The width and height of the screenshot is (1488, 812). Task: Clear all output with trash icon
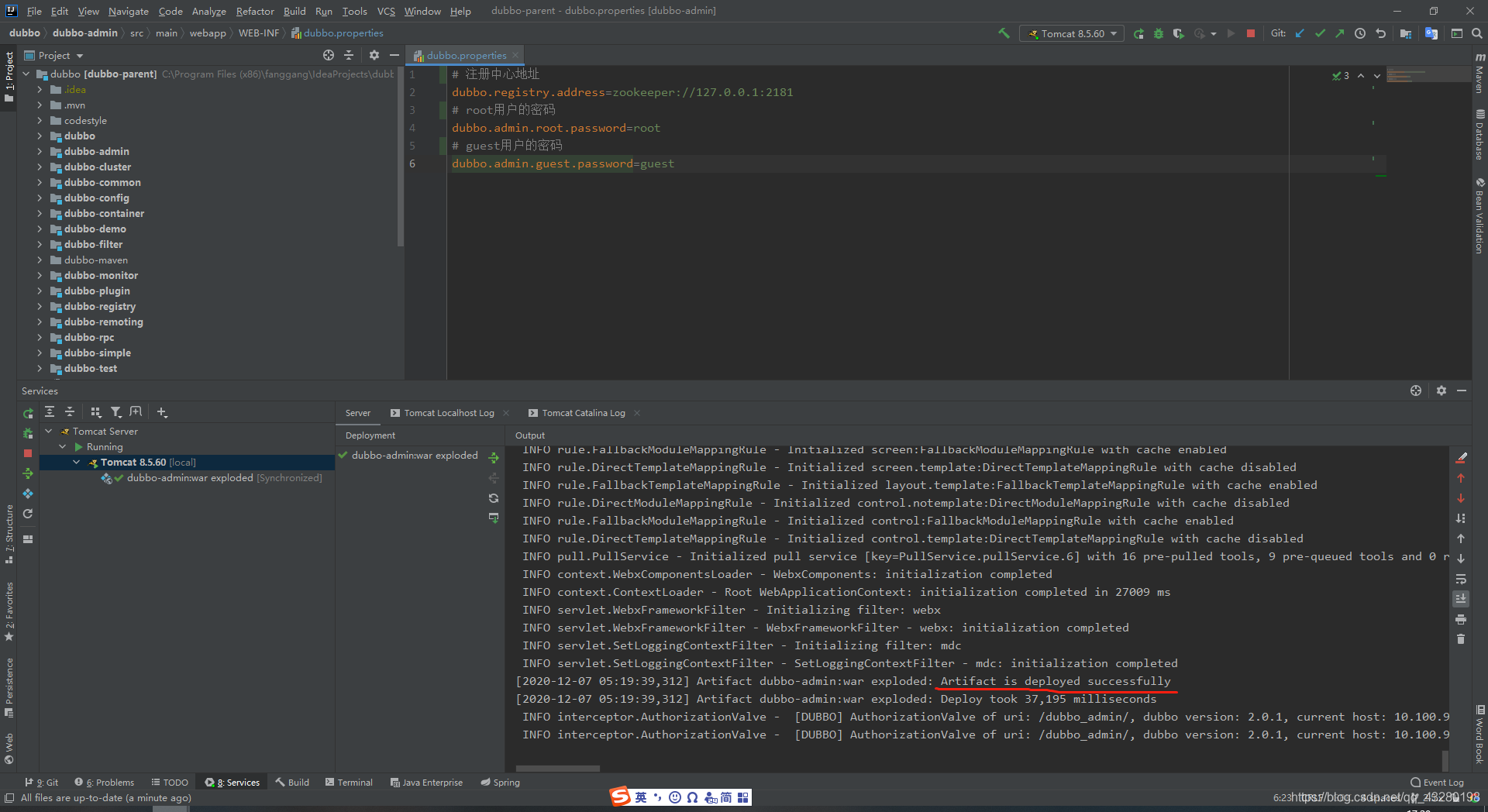(1461, 639)
